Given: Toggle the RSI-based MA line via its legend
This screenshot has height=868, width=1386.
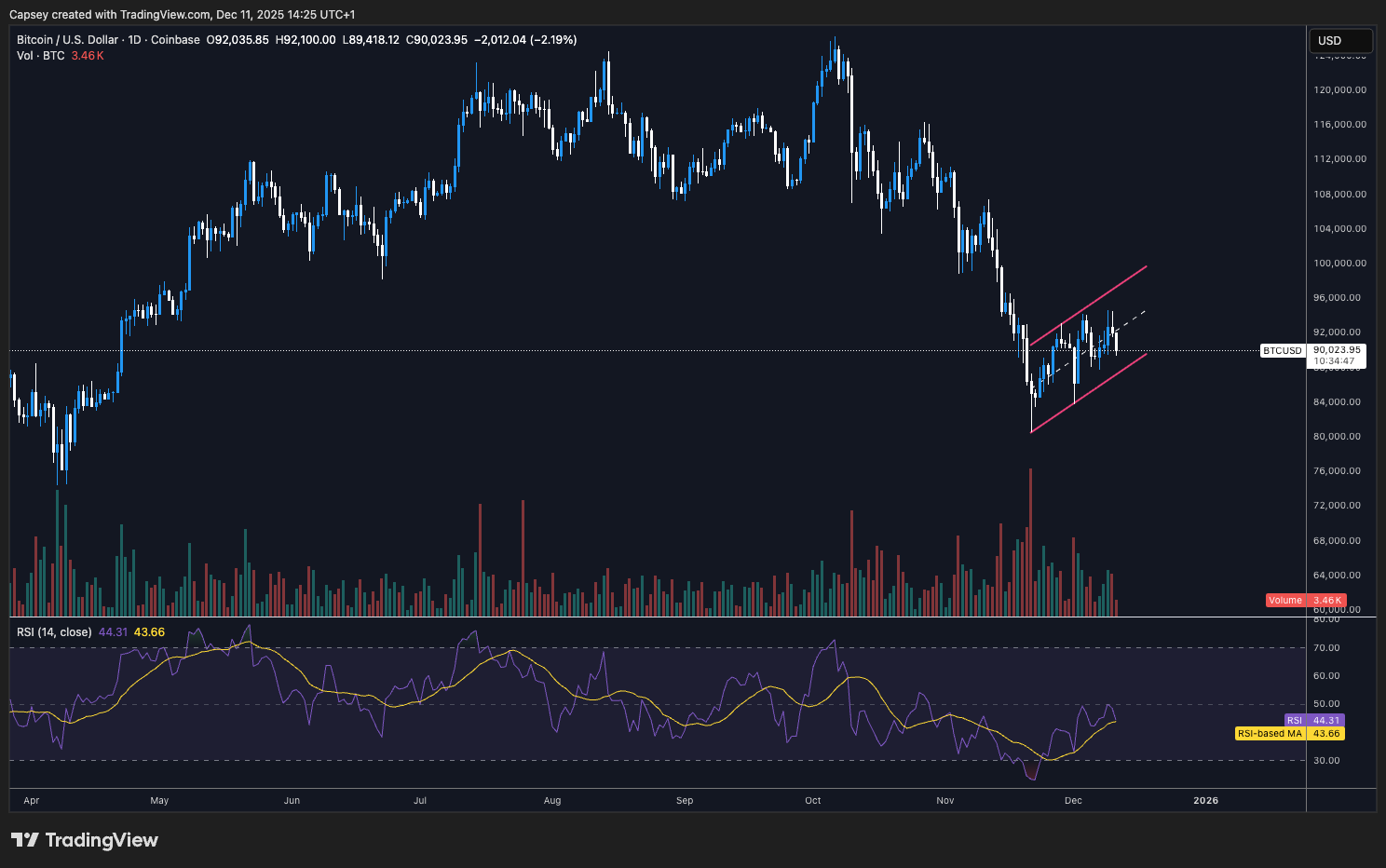Looking at the screenshot, I should click(151, 631).
